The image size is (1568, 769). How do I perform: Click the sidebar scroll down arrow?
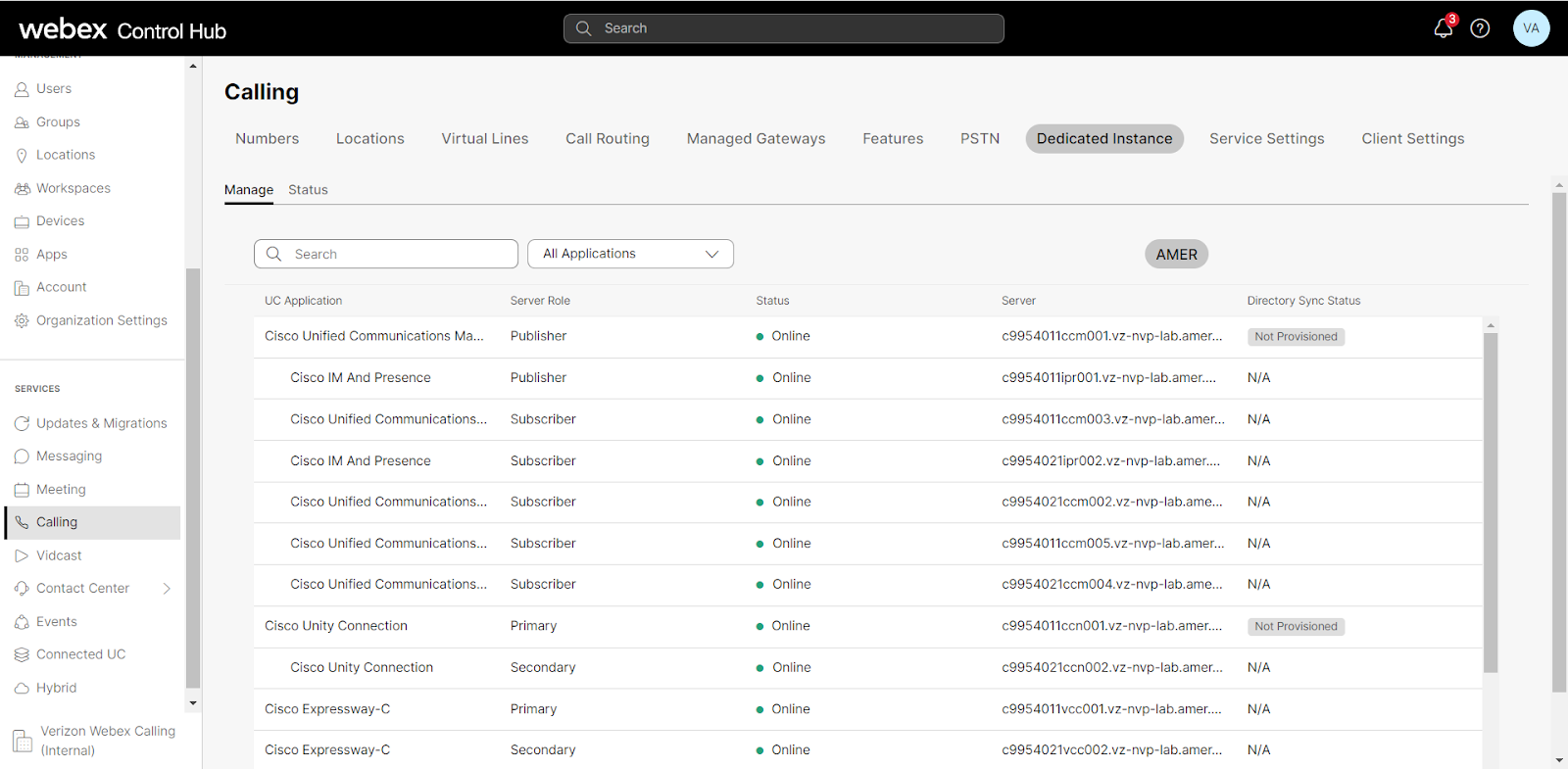pyautogui.click(x=193, y=702)
